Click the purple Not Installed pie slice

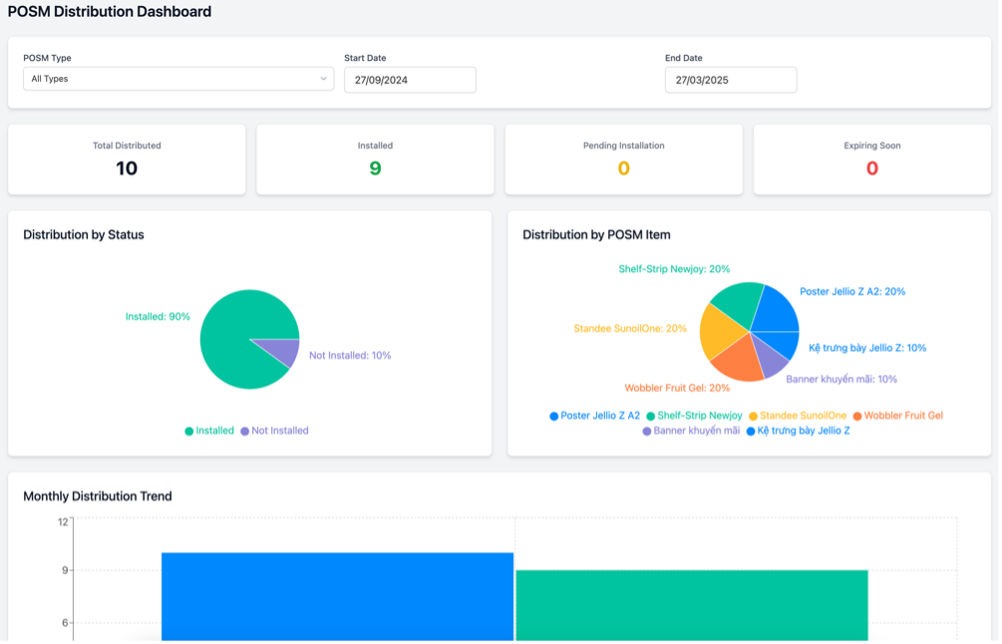tap(284, 352)
